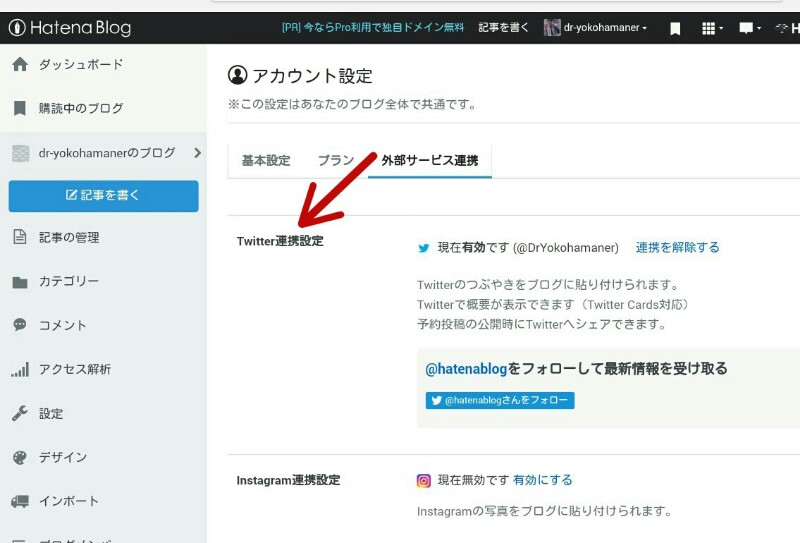Click the @hatenablog link

[466, 368]
